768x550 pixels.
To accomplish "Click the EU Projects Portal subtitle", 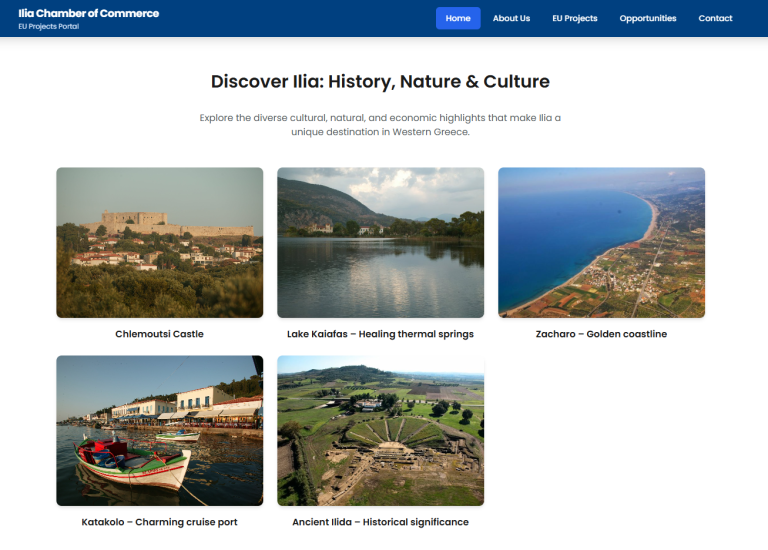I will coord(48,26).
